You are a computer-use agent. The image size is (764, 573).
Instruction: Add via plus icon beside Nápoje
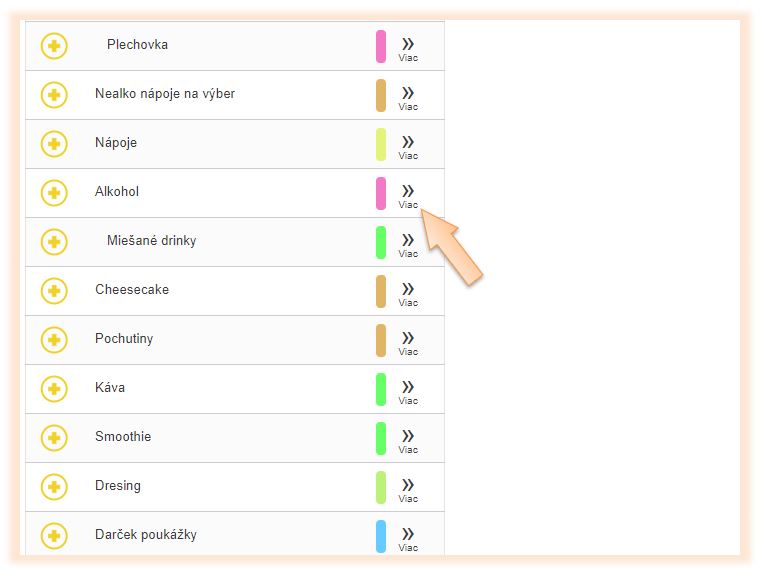pyautogui.click(x=54, y=144)
